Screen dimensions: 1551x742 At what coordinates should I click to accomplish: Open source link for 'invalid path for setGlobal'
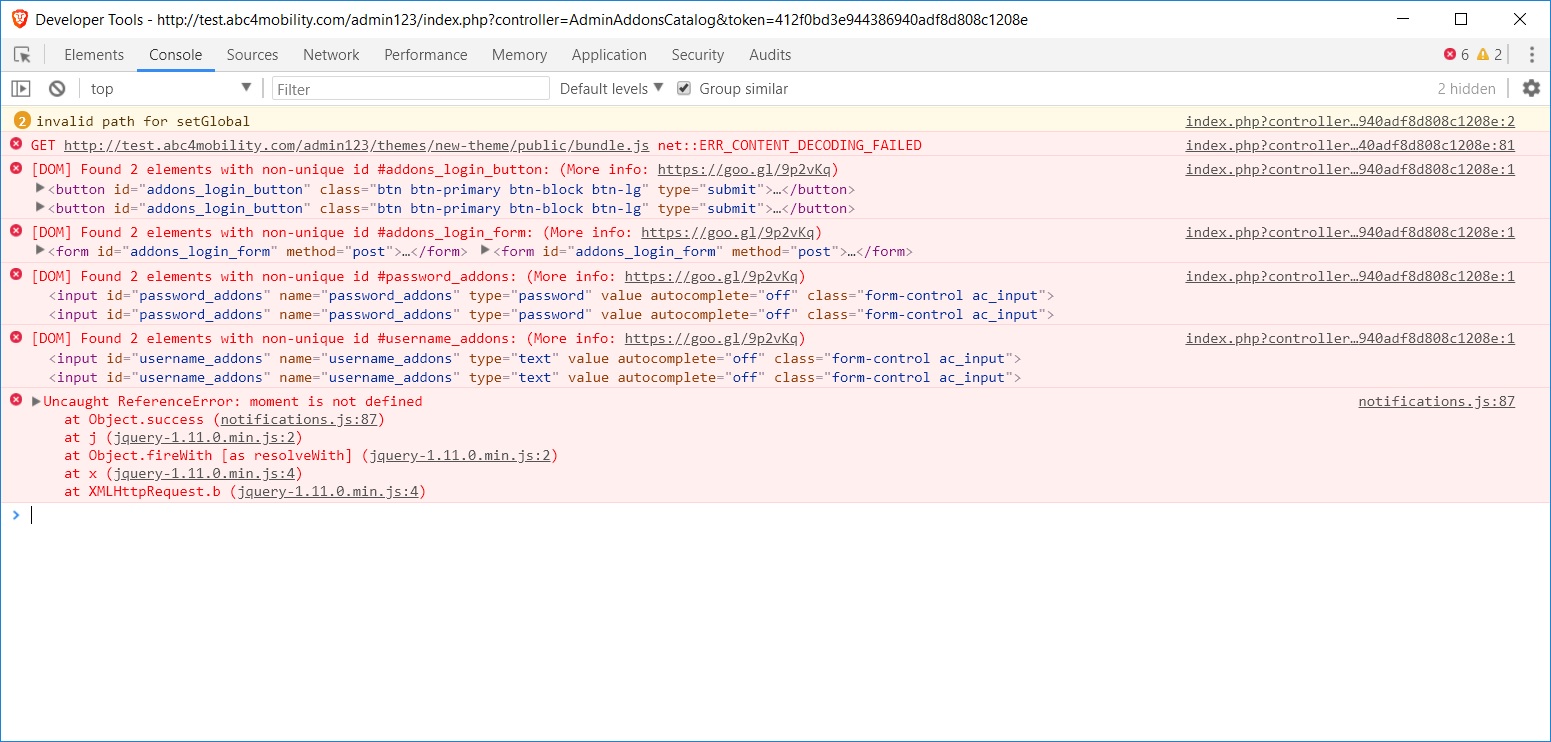pyautogui.click(x=1350, y=121)
